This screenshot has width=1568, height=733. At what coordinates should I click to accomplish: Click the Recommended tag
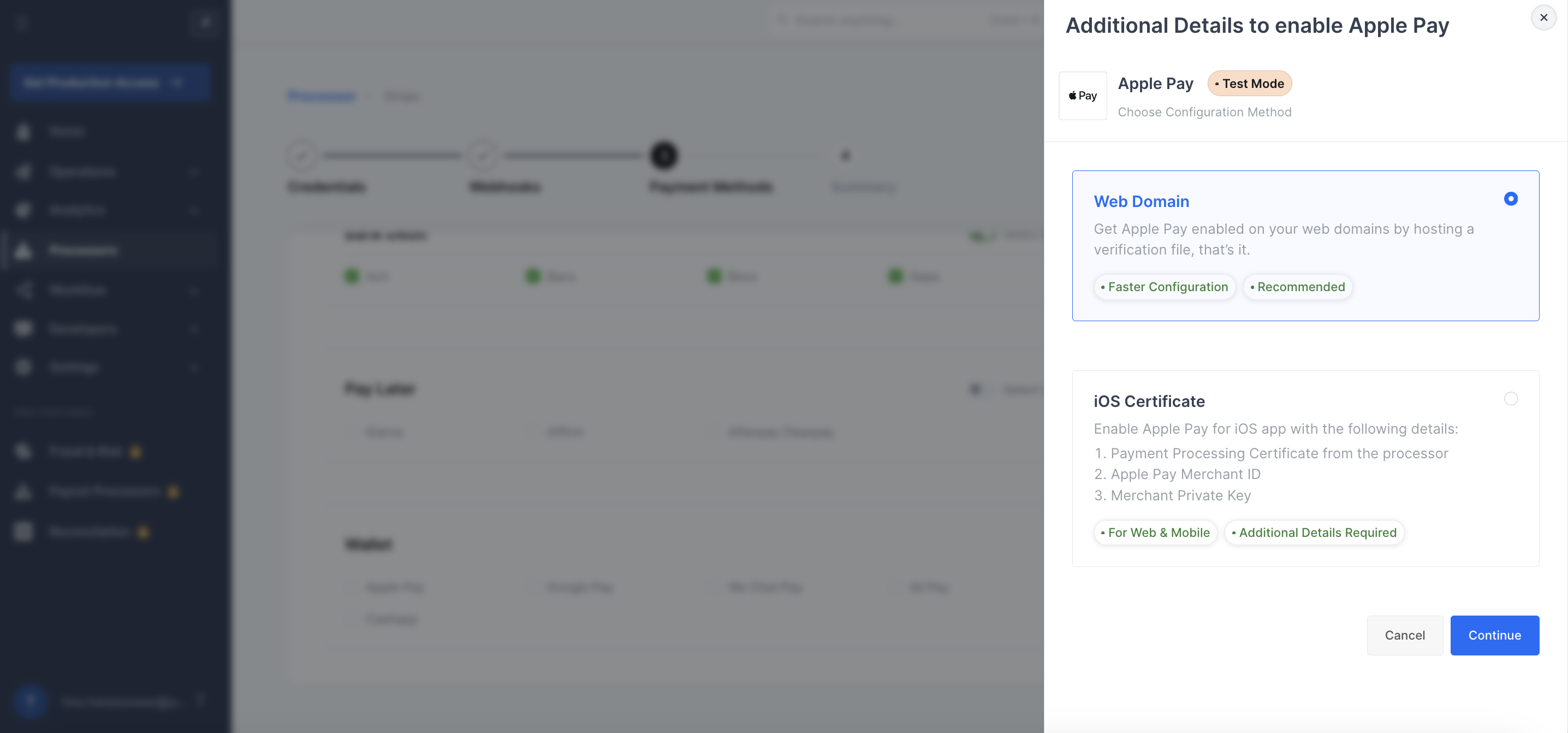[x=1297, y=287]
